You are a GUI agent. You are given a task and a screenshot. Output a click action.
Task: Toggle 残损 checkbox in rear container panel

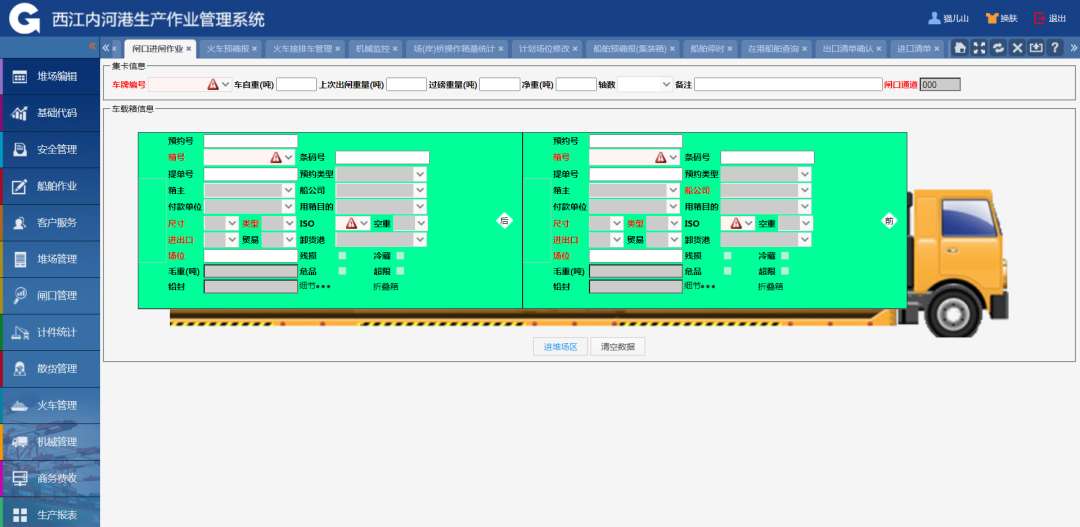tap(343, 256)
